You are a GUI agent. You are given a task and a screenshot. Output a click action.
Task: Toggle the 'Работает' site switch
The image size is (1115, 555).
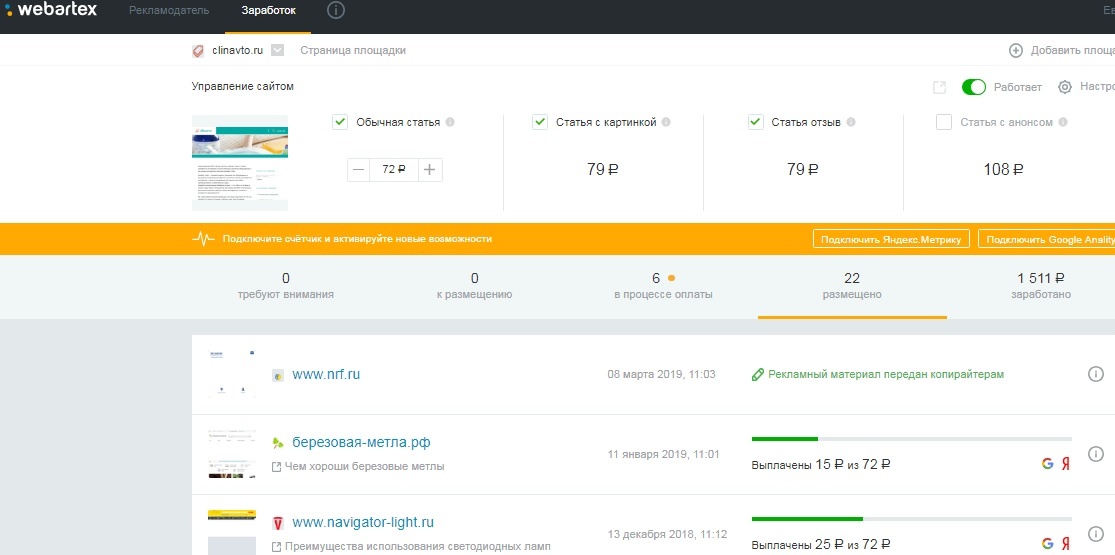(973, 87)
